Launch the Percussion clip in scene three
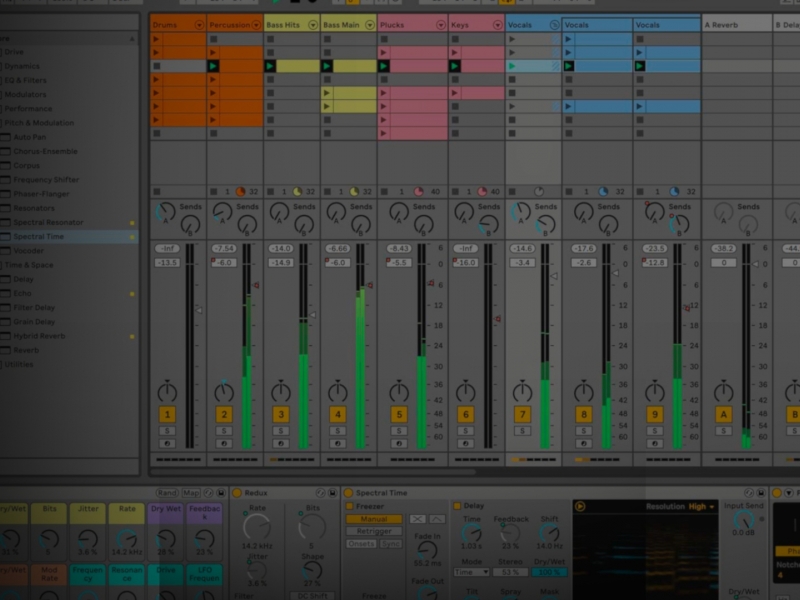800x600 pixels. click(213, 66)
